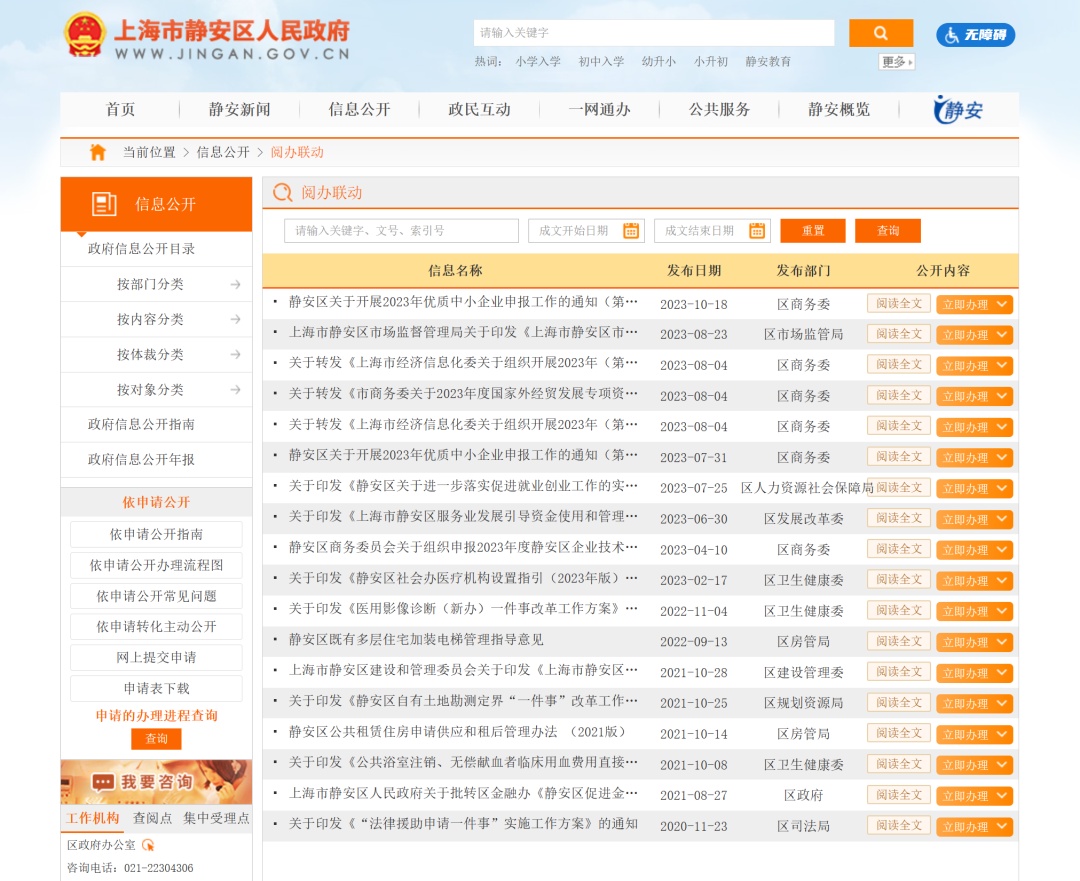The height and width of the screenshot is (881, 1080).
Task: Expand 按部门分类 arrow item
Action: 235,284
